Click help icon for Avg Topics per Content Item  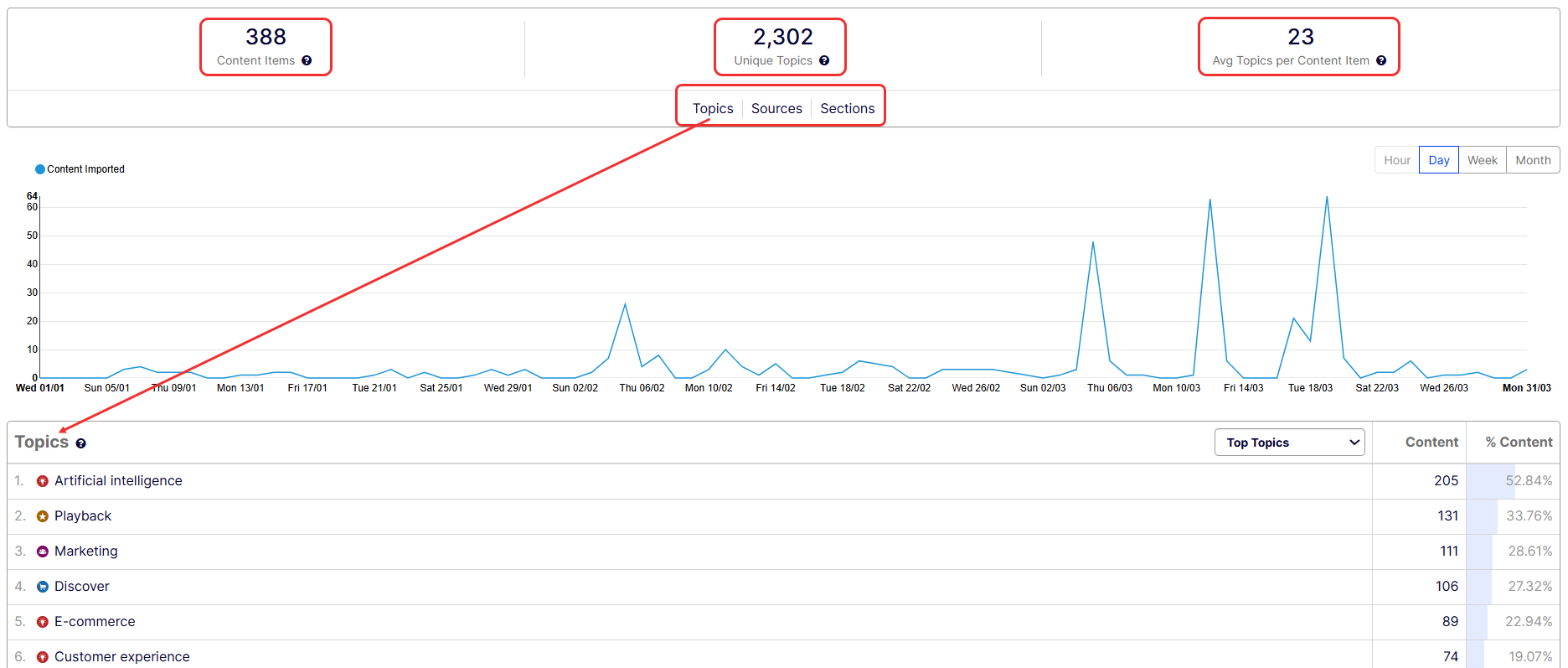[1381, 60]
